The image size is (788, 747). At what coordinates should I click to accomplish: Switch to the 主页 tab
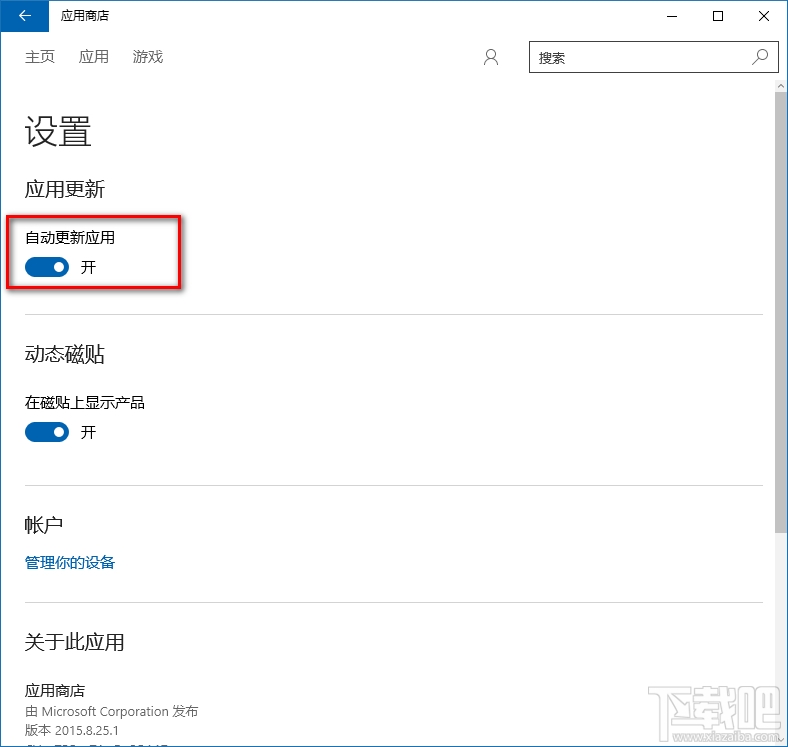(x=40, y=57)
